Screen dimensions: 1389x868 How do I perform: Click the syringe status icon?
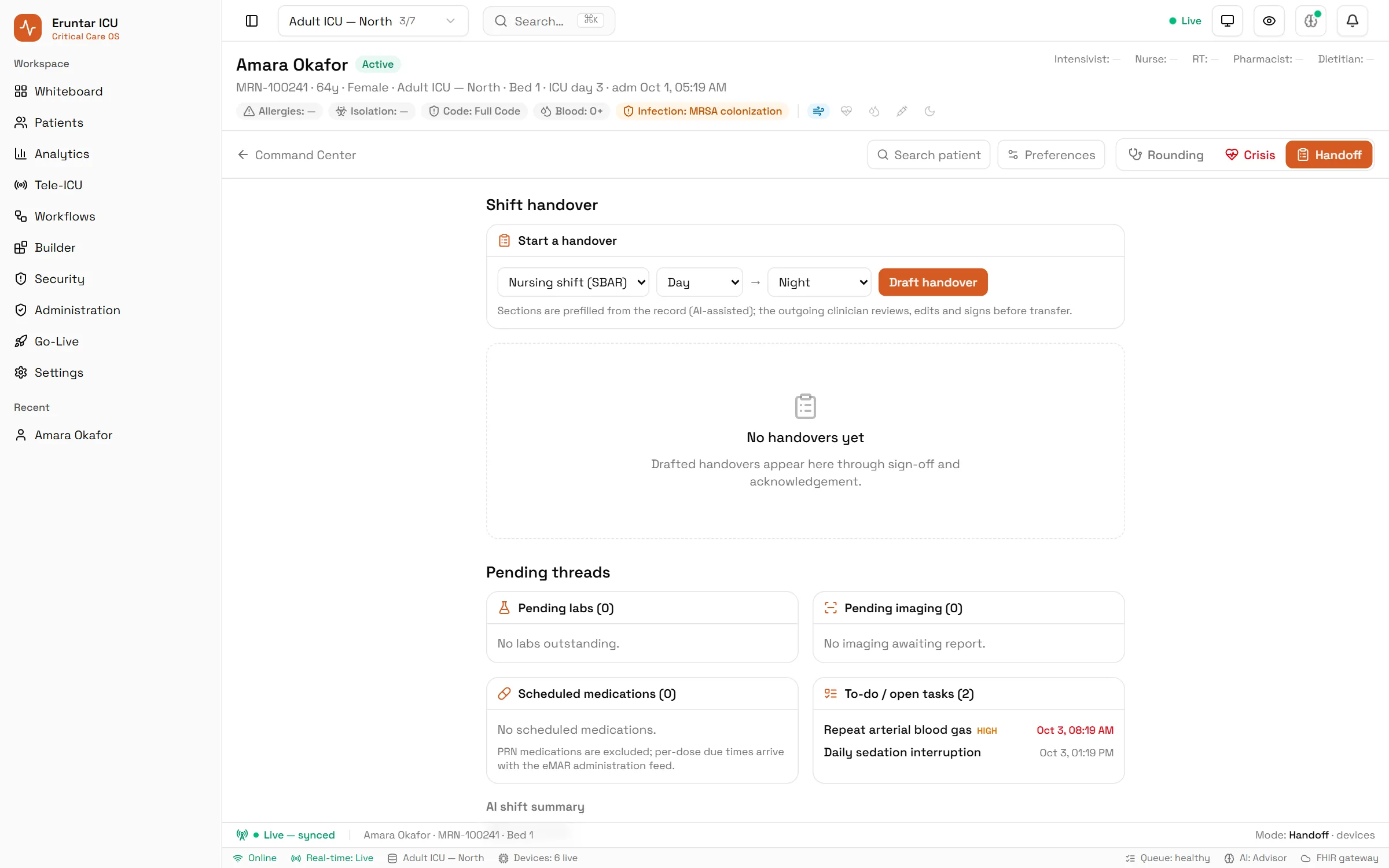902,111
